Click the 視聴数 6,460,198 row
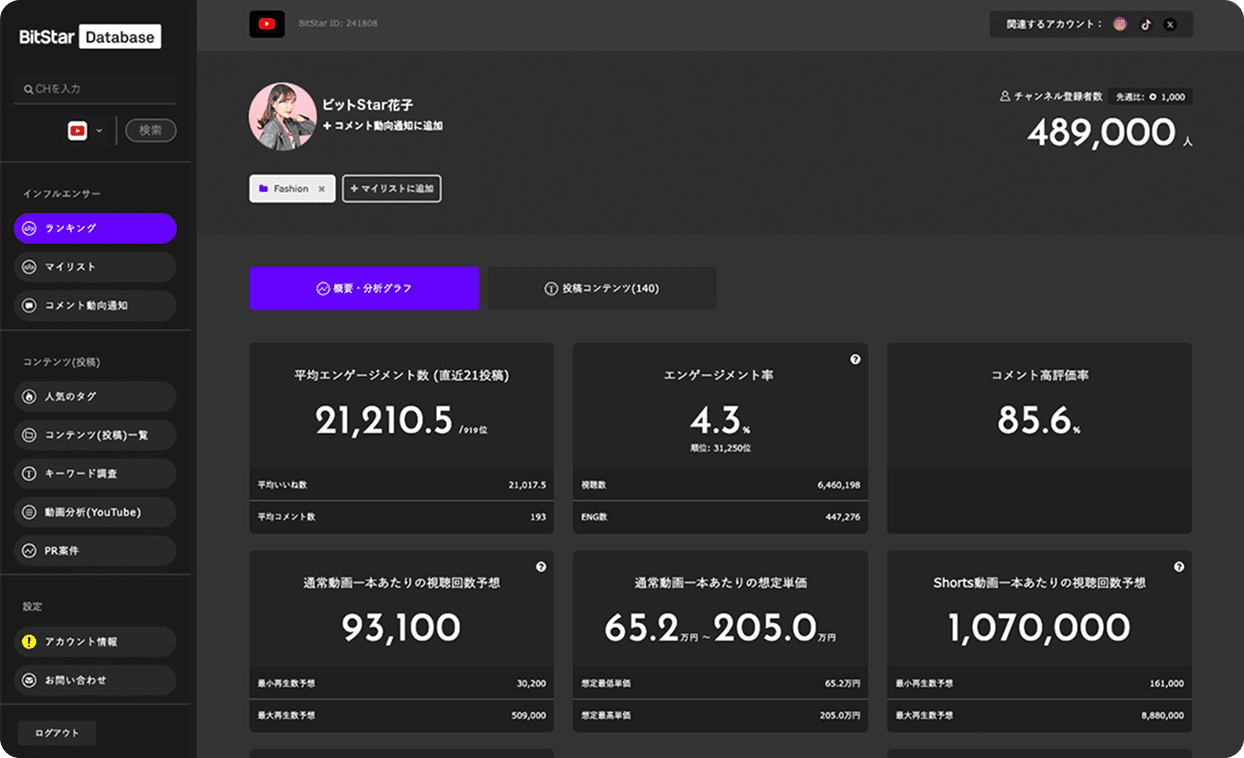This screenshot has height=758, width=1244. pos(720,485)
